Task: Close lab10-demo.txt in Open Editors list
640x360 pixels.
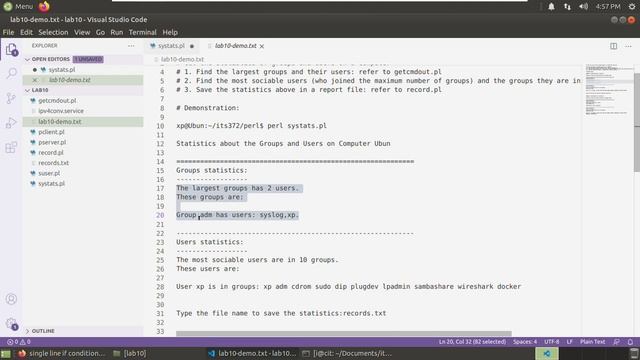Action: click(x=35, y=80)
